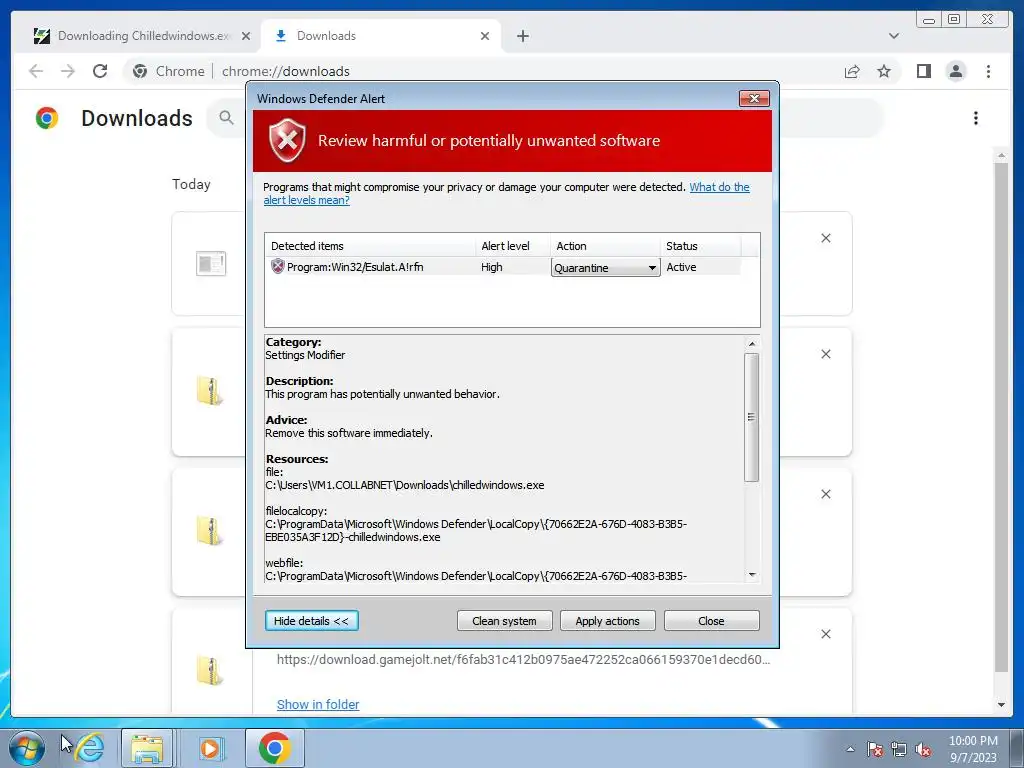
Task: Click the chilledwindows.exe file path text
Action: click(405, 485)
